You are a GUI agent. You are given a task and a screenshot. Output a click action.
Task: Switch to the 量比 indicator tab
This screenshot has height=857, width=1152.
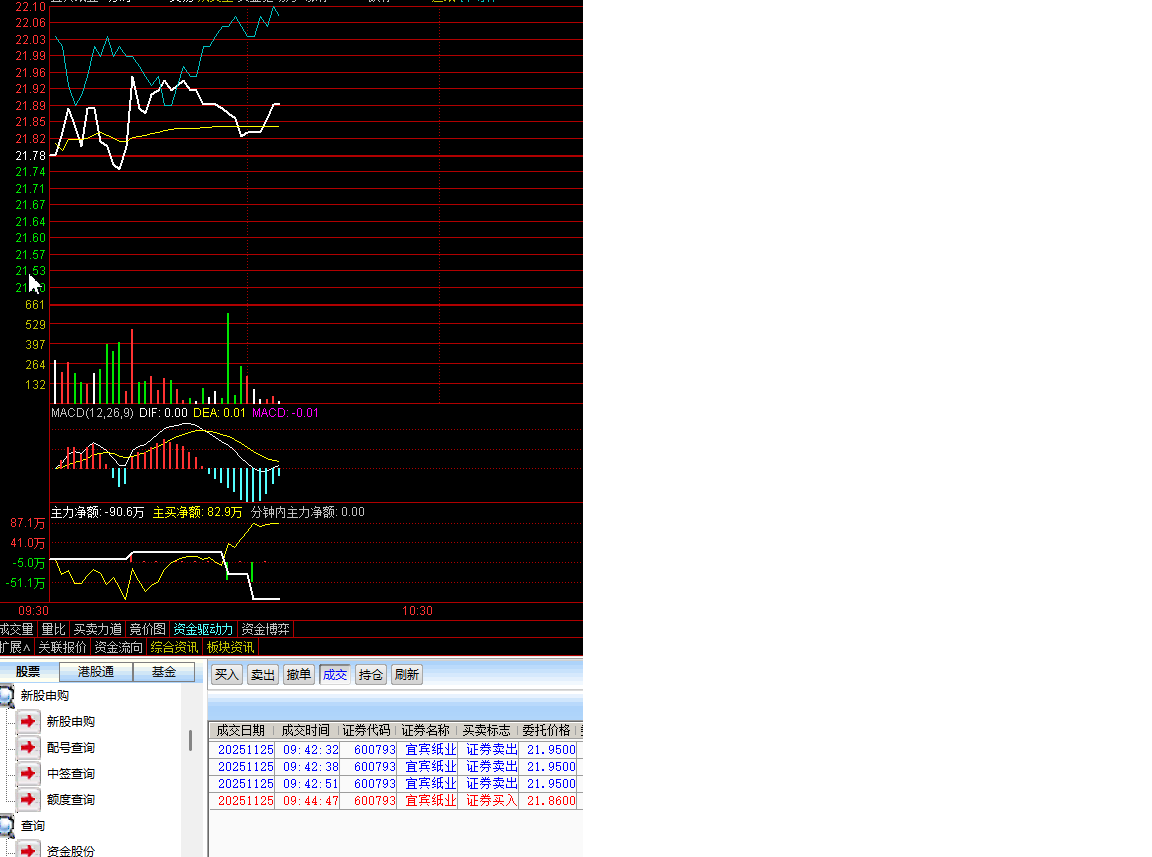[54, 629]
